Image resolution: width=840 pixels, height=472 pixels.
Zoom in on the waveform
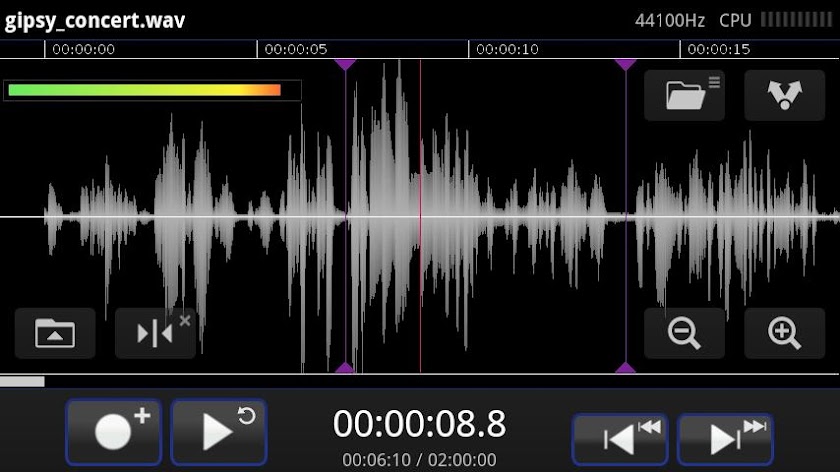784,333
